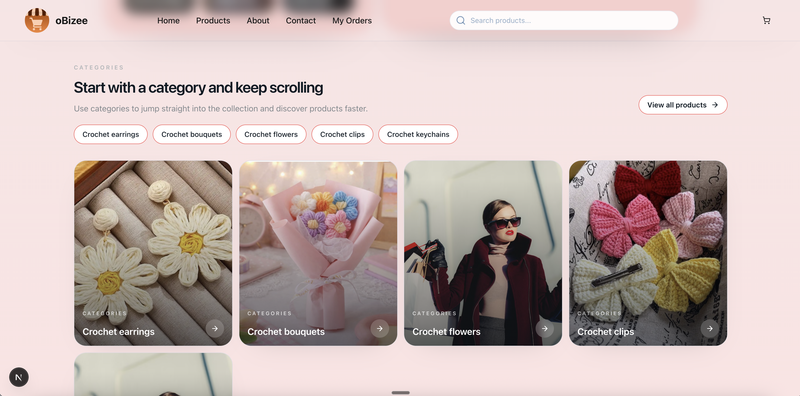
Task: Click the arrow on the Crochet bouquets card
Action: (x=380, y=329)
